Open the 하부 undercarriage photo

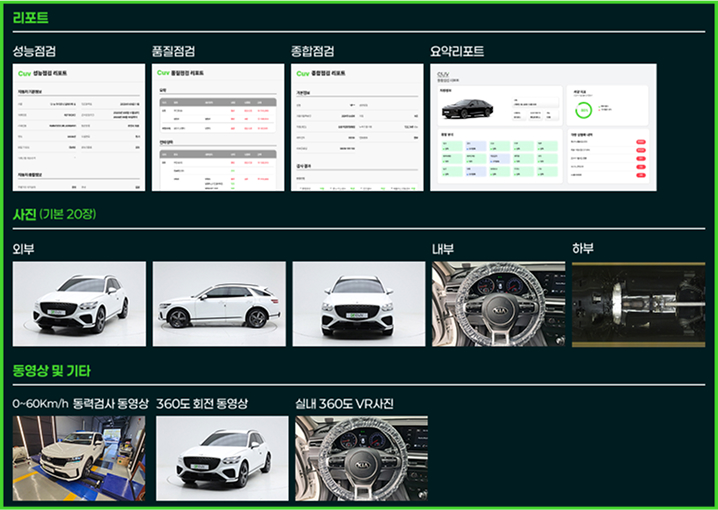638,304
